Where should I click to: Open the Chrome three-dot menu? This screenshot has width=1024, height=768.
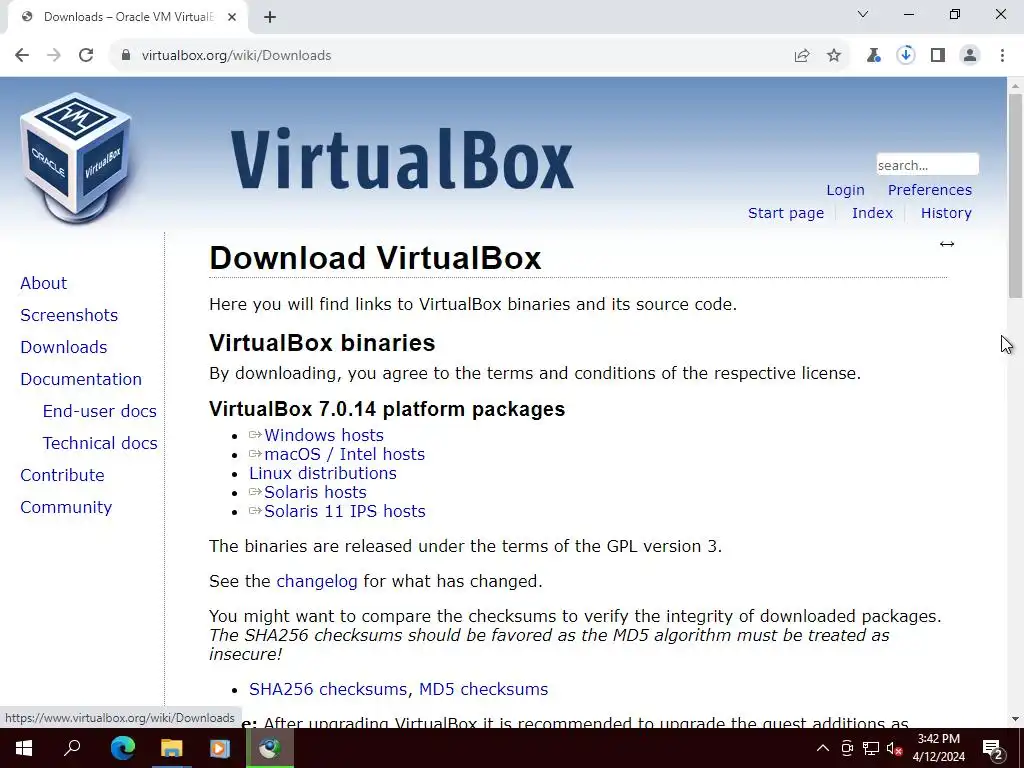pyautogui.click(x=1002, y=56)
